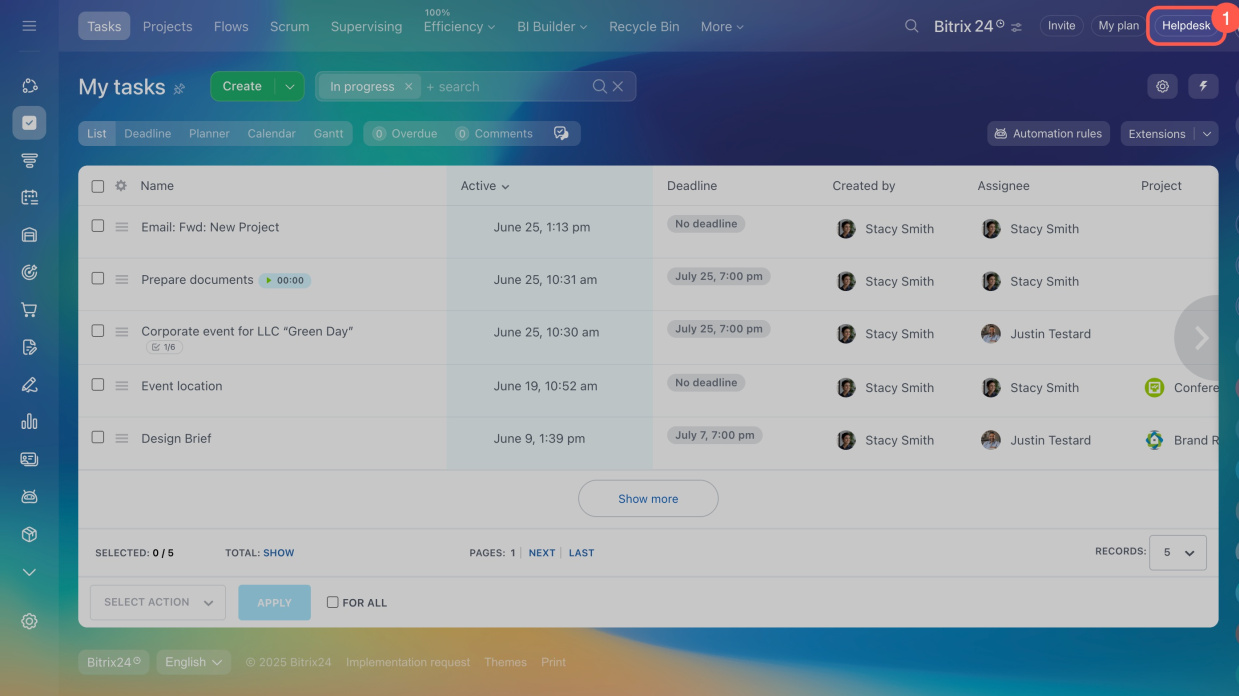Open the SELECT ACTION dropdown
This screenshot has height=696, width=1239.
tap(158, 603)
